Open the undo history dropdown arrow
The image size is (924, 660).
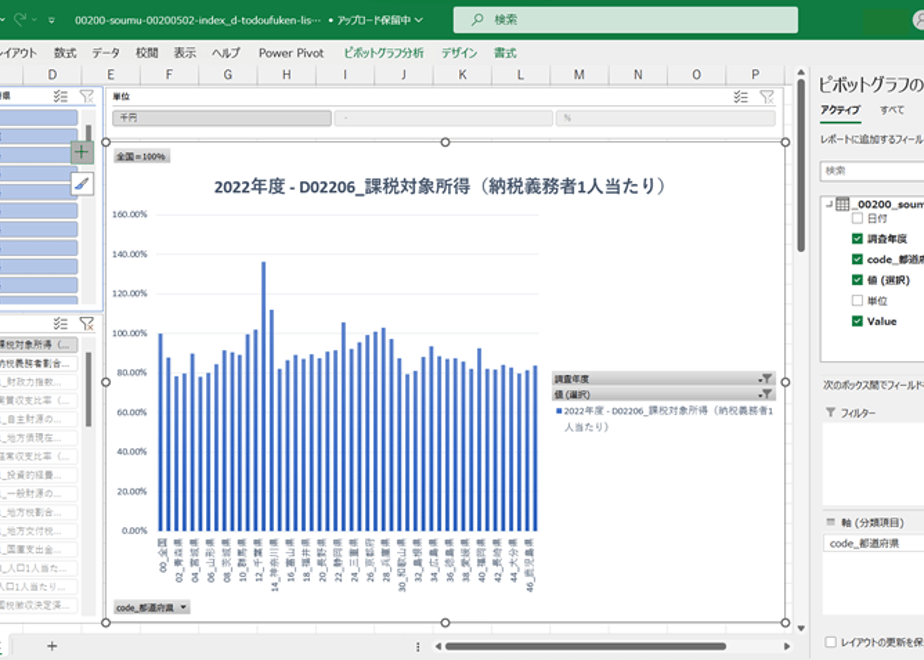pyautogui.click(x=2, y=20)
